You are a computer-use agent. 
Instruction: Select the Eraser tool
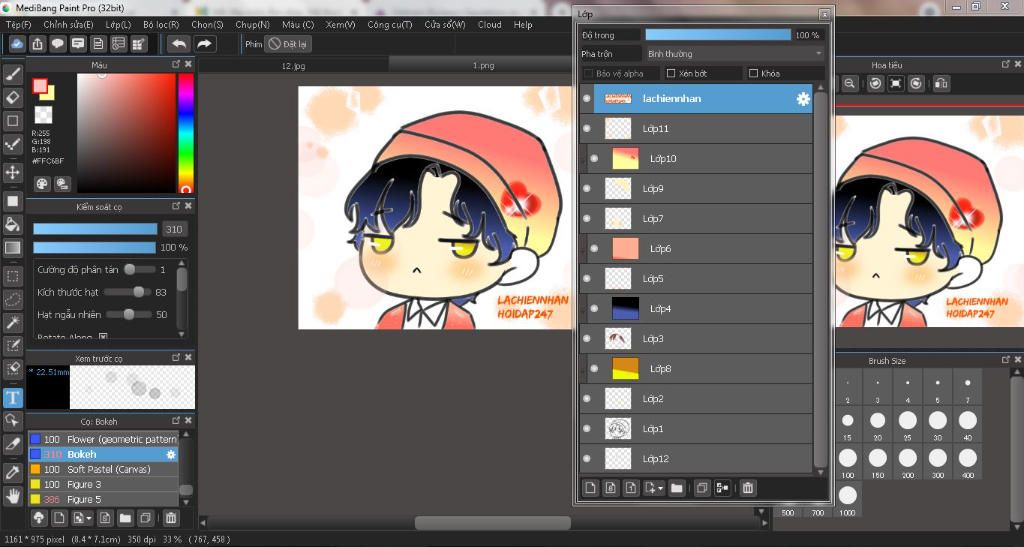coord(12,97)
